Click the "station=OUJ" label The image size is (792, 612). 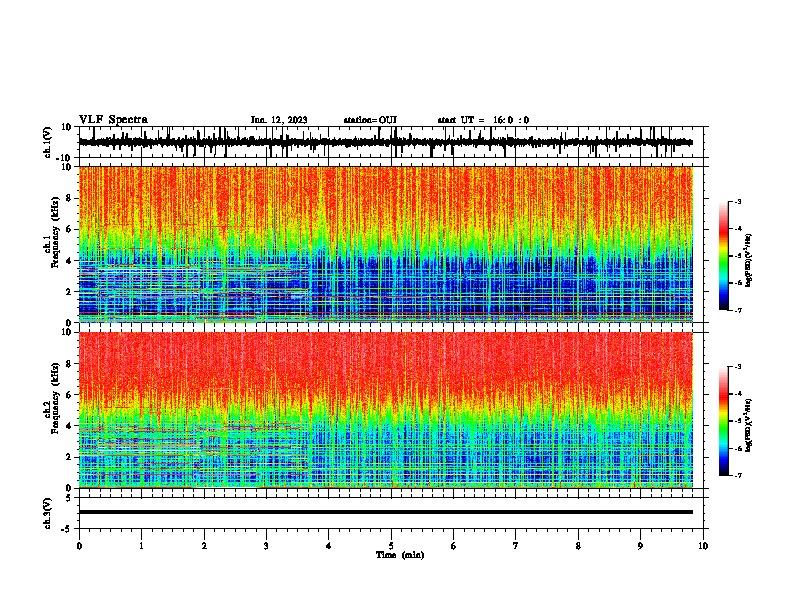(x=370, y=120)
